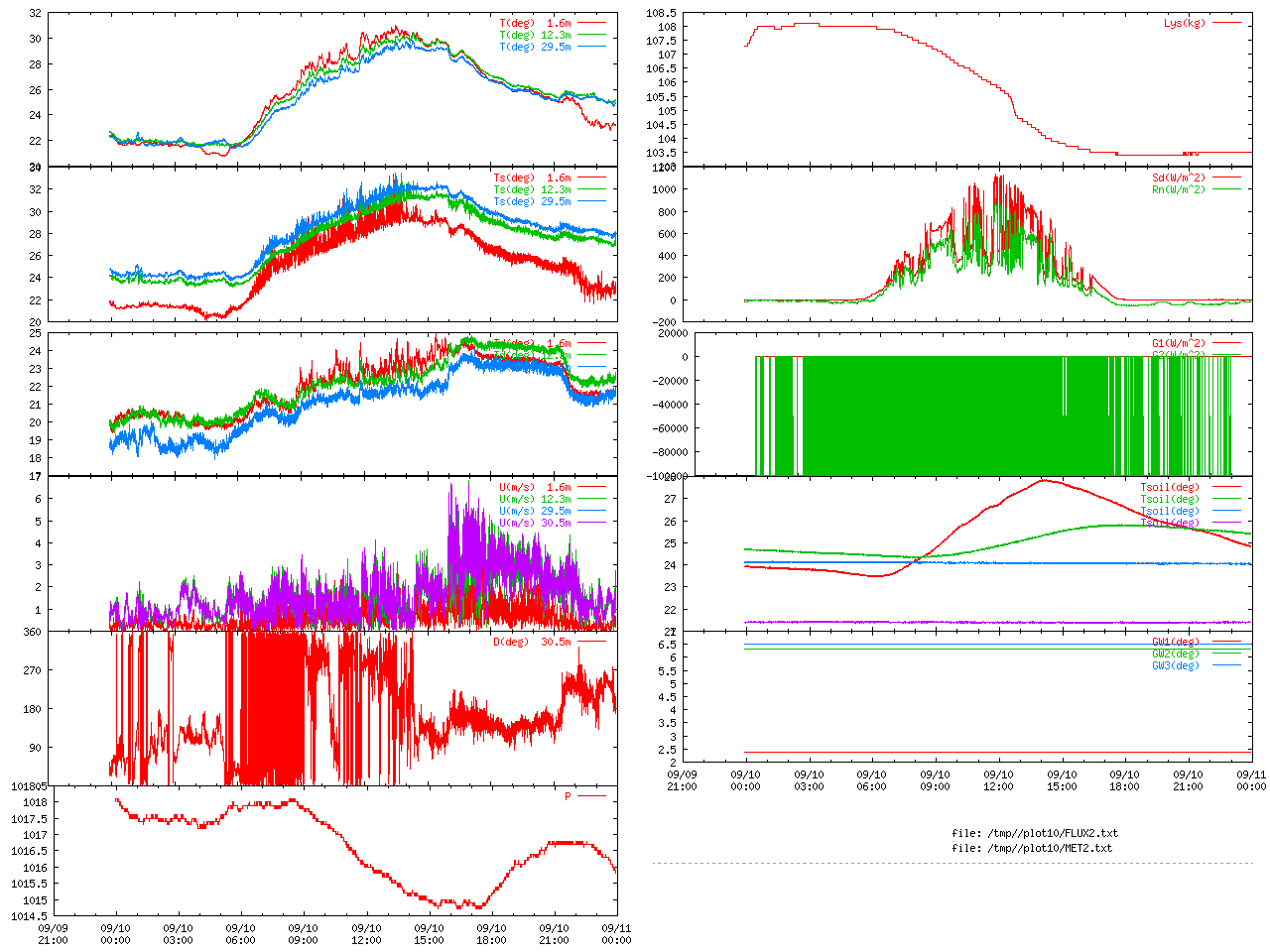The image size is (1270, 952).
Task: Click the 'D(deg) 30.5m' wind direction label
Action: tap(532, 642)
